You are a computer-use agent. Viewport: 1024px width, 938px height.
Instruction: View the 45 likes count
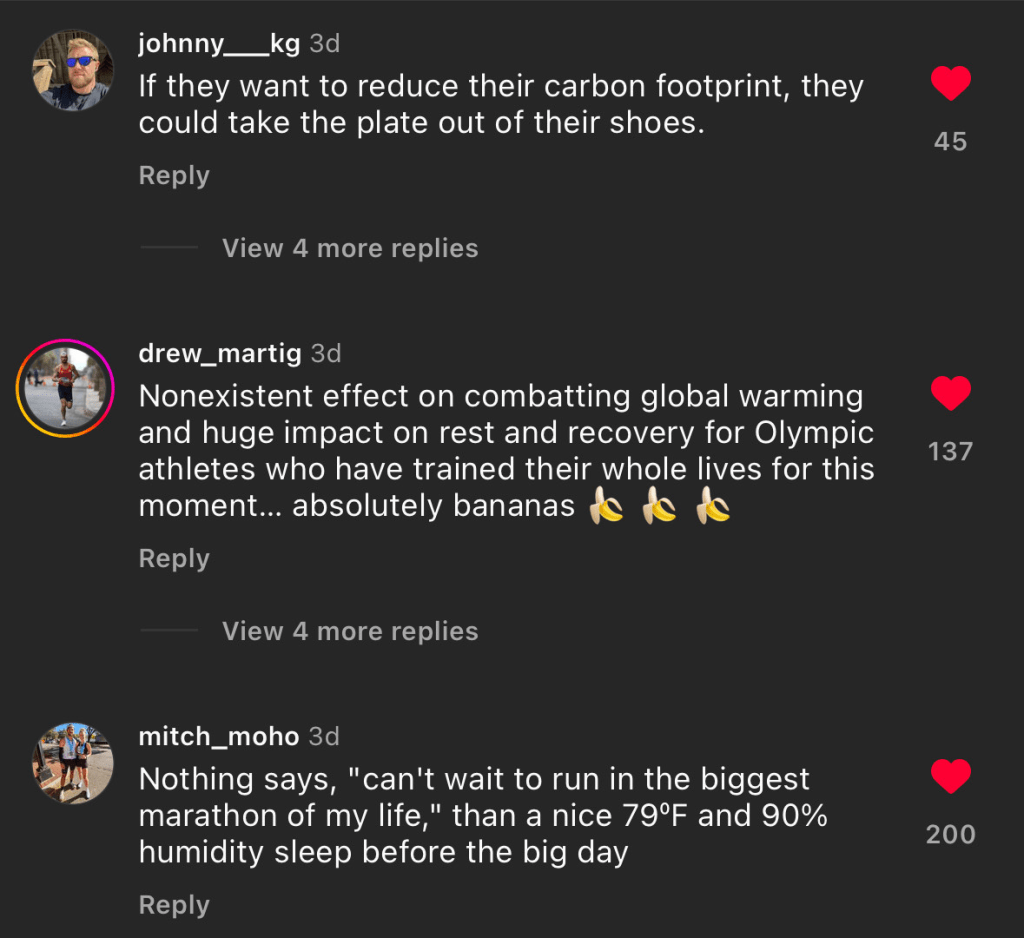[x=950, y=142]
